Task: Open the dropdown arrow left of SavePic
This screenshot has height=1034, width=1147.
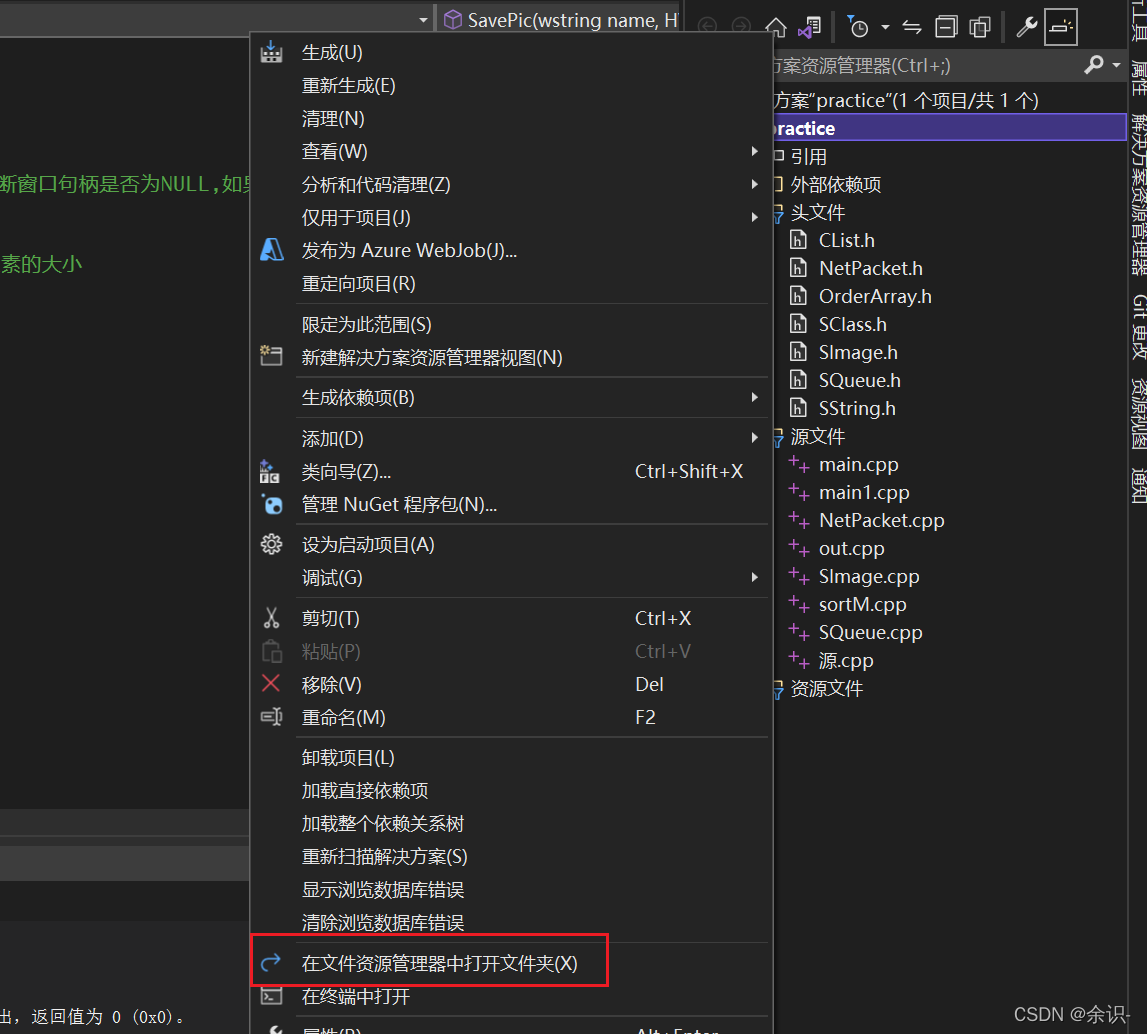Action: click(423, 20)
